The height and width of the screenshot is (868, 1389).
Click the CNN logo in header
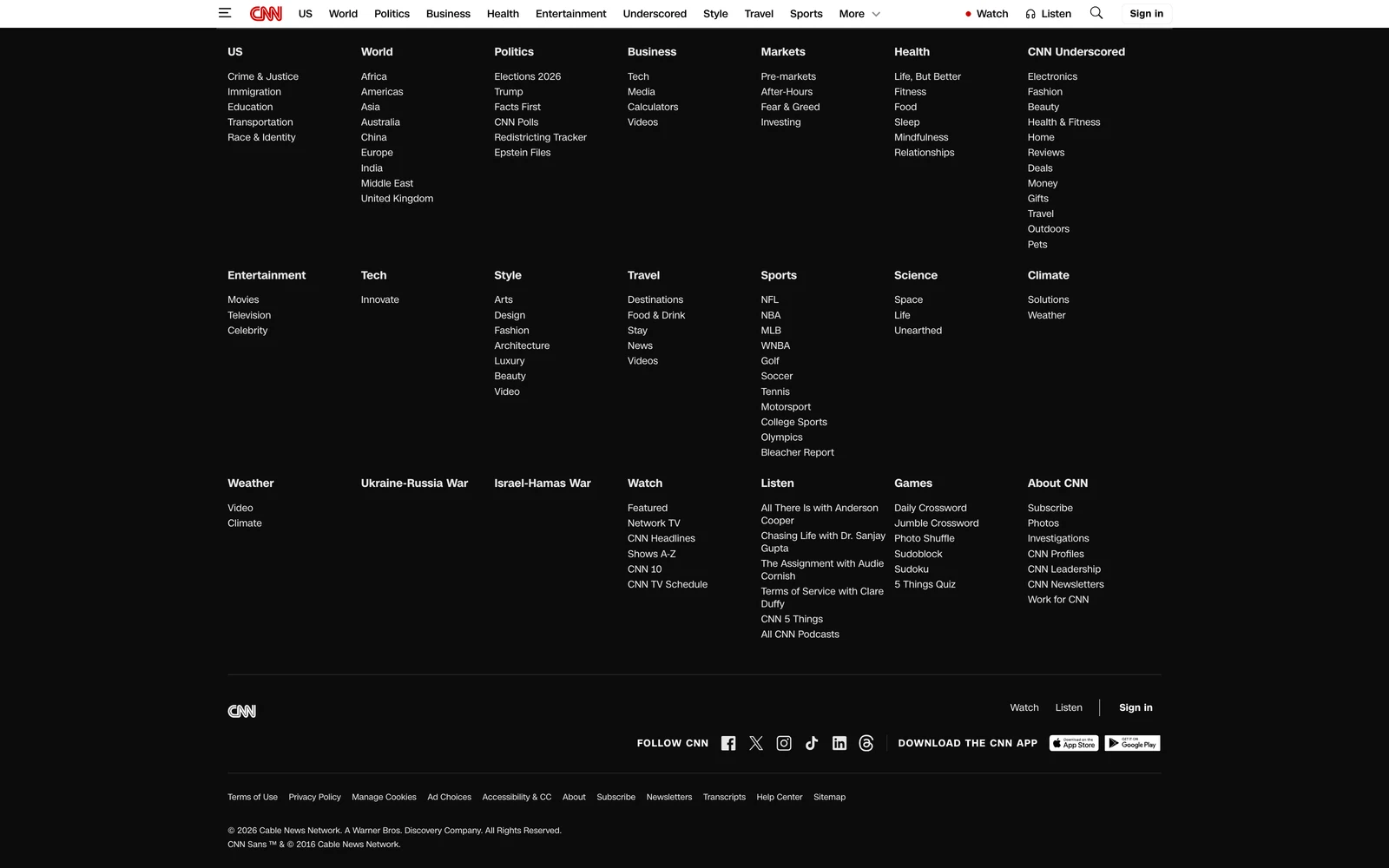(x=266, y=13)
